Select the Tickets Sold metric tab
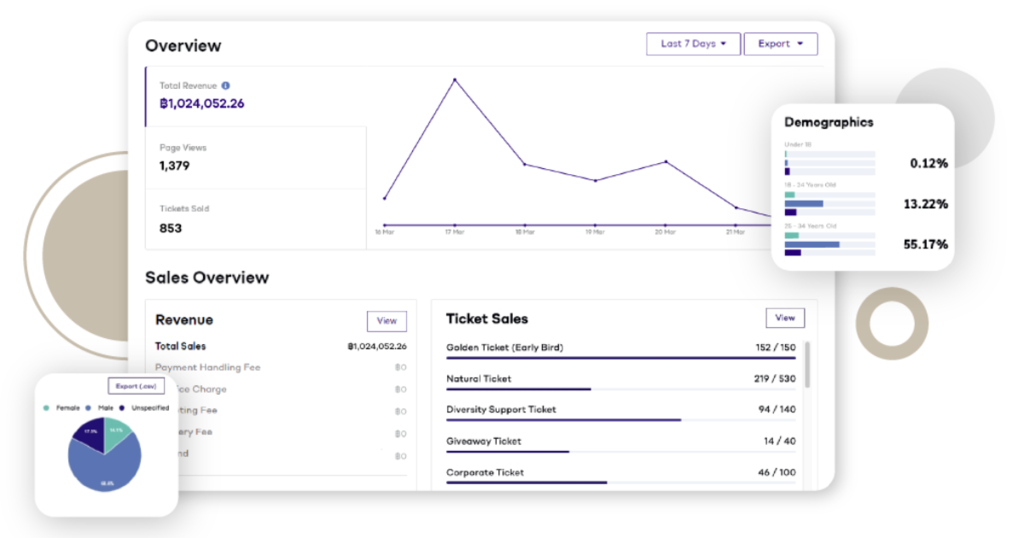The width and height of the screenshot is (1024, 538). click(x=255, y=219)
